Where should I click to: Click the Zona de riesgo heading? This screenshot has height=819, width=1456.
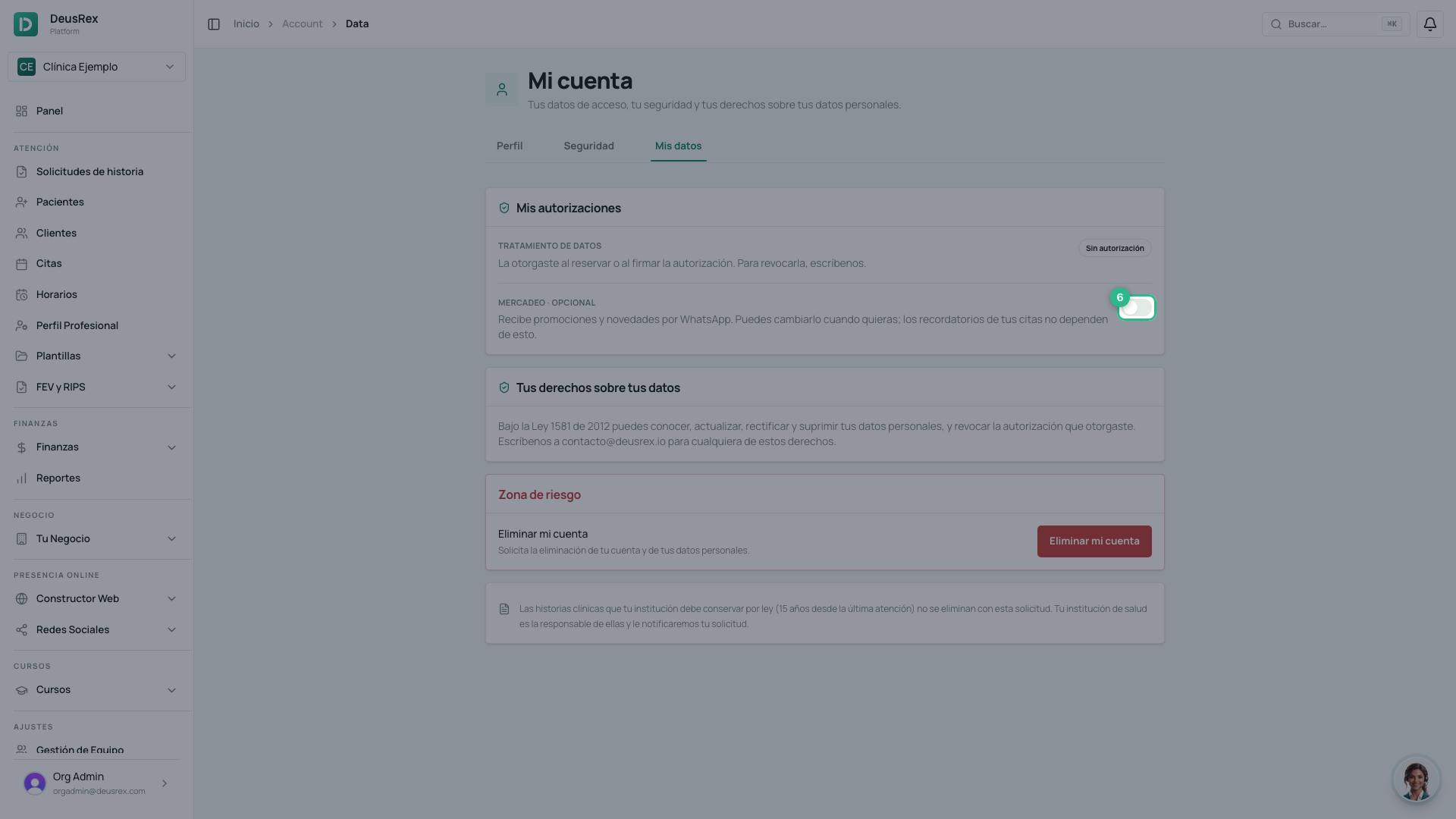539,495
